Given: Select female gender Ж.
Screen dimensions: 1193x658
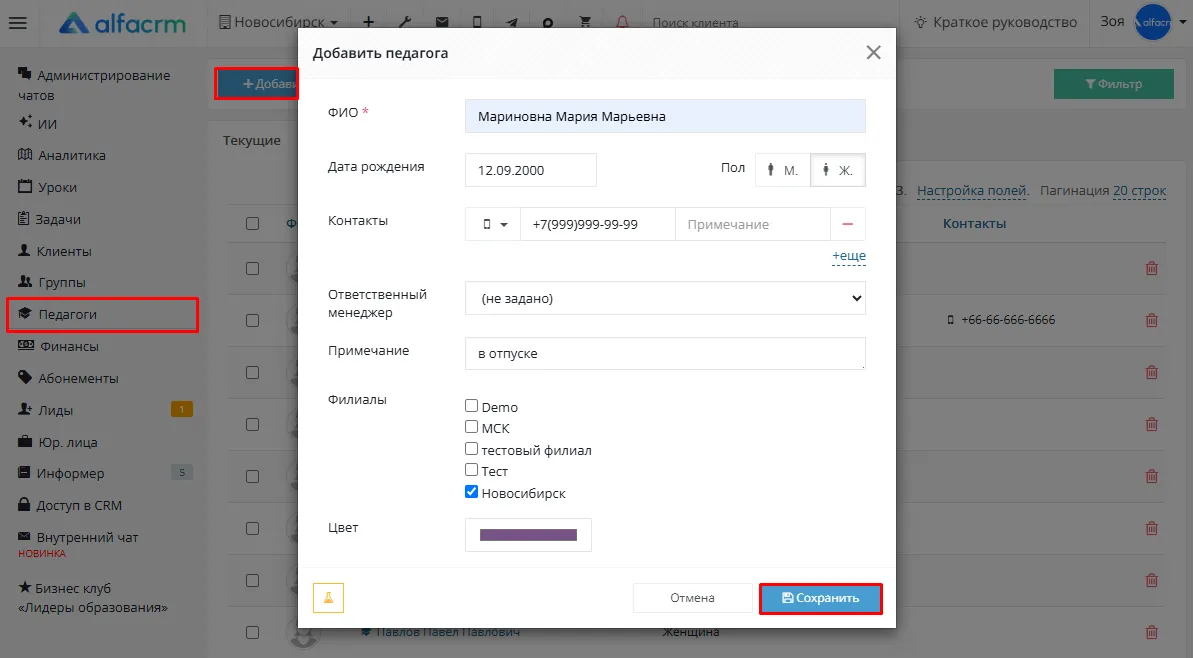Looking at the screenshot, I should [x=838, y=170].
